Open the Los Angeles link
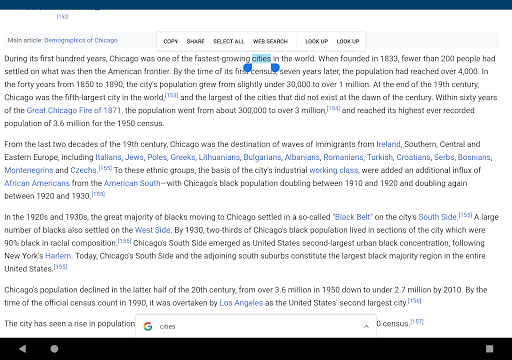 click(x=241, y=303)
